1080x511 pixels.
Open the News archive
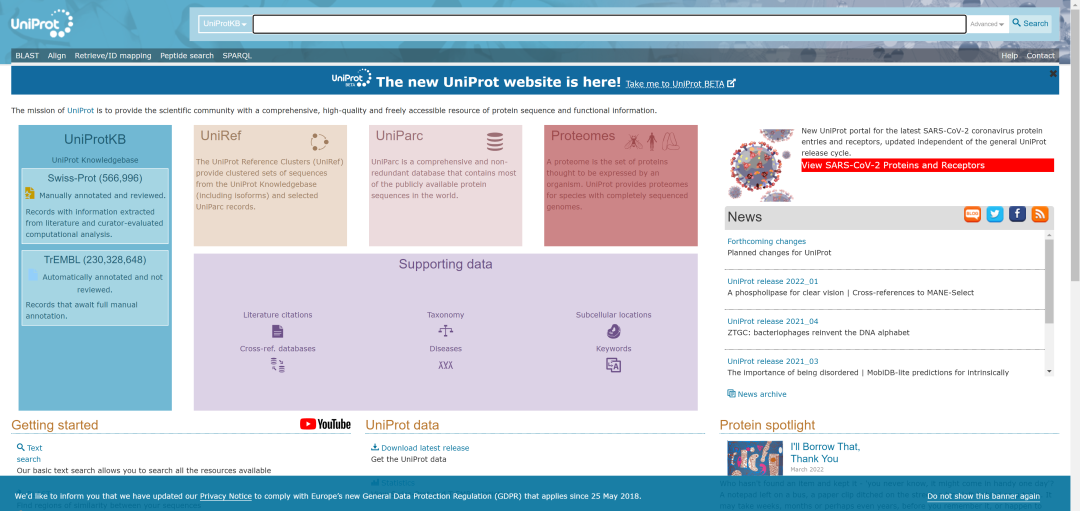[x=757, y=394]
